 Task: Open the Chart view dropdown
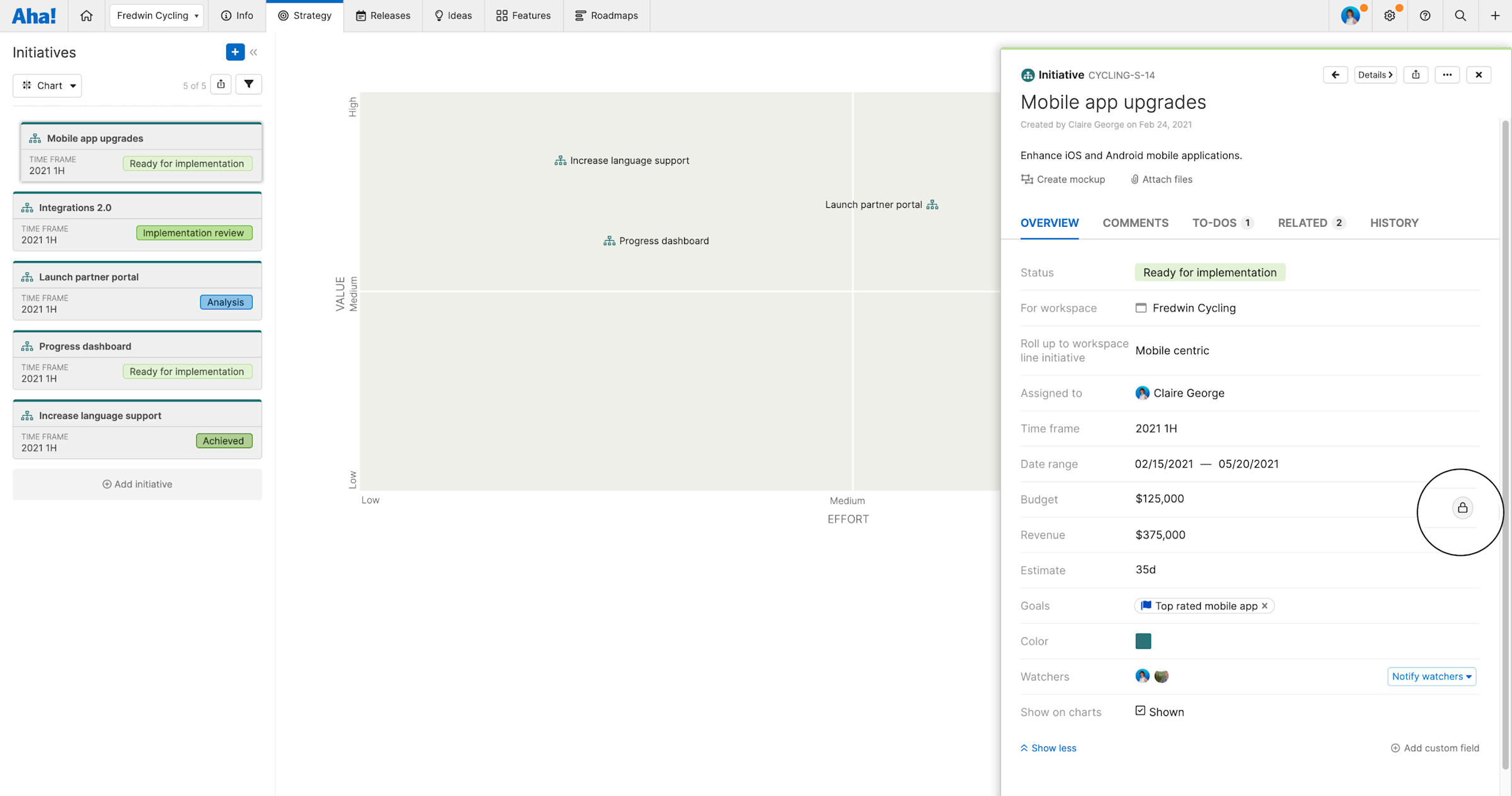pos(47,85)
